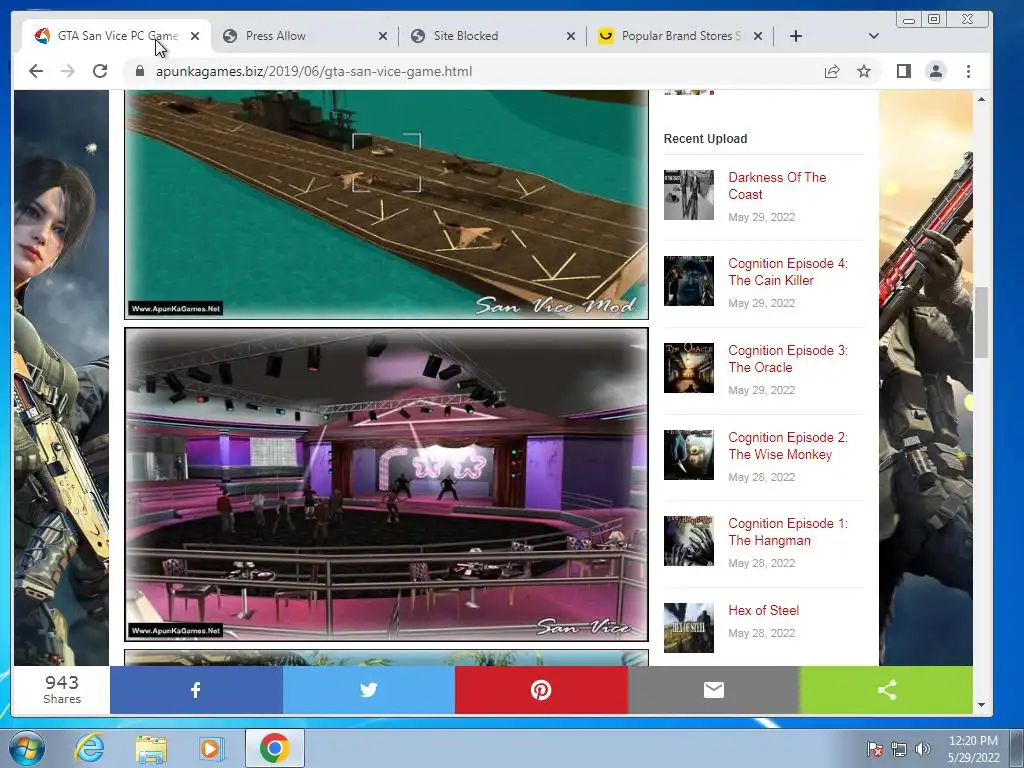
Task: Close the Press Allow tab
Action: 383,36
